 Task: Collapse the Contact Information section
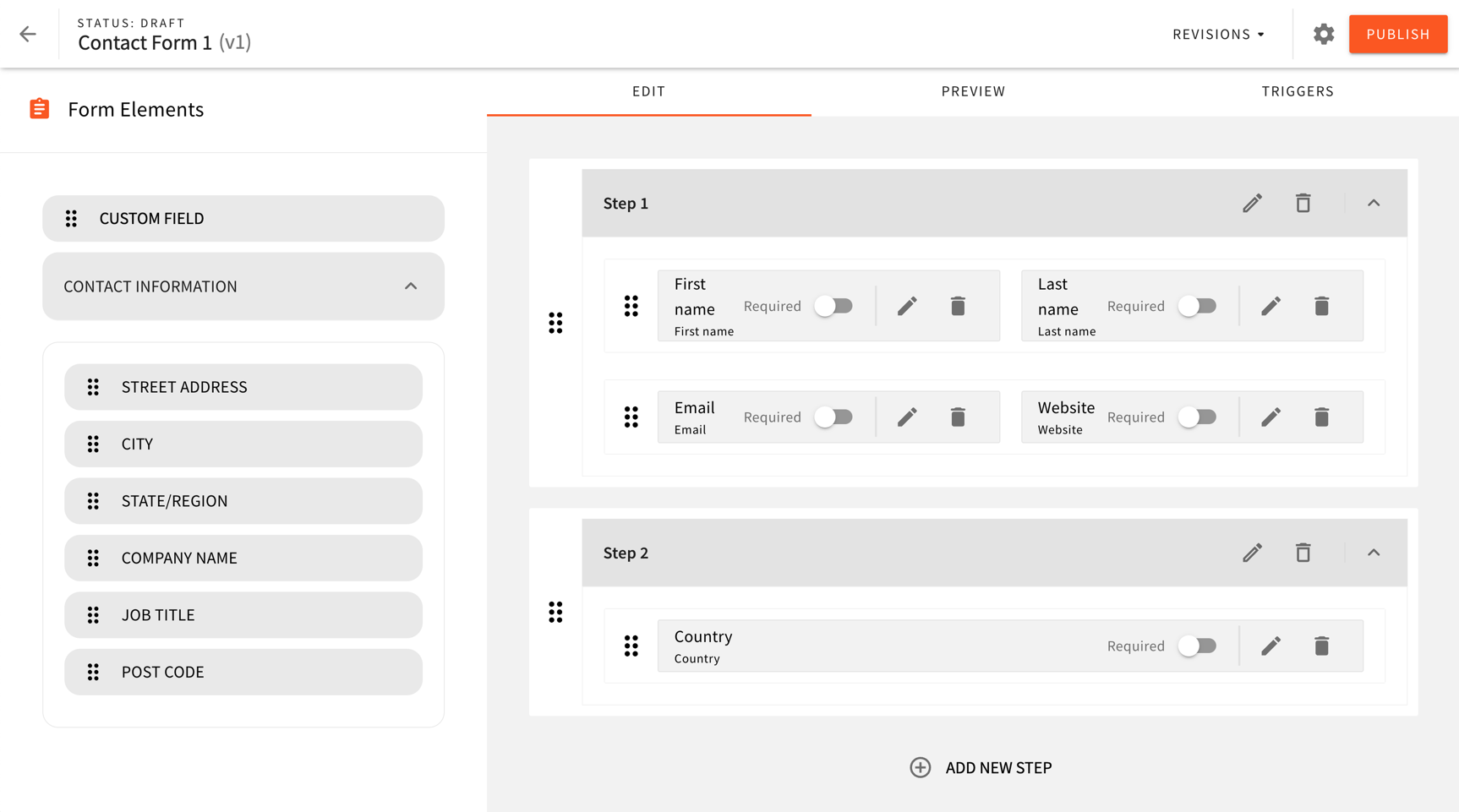click(411, 286)
